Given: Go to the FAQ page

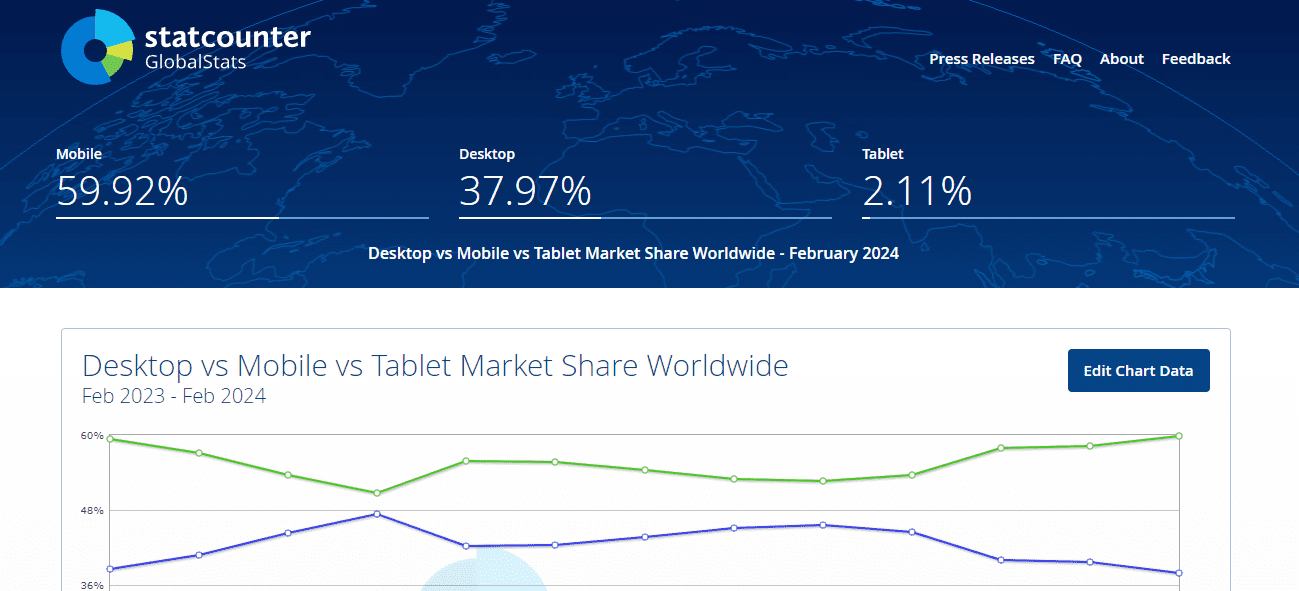Looking at the screenshot, I should point(1067,59).
